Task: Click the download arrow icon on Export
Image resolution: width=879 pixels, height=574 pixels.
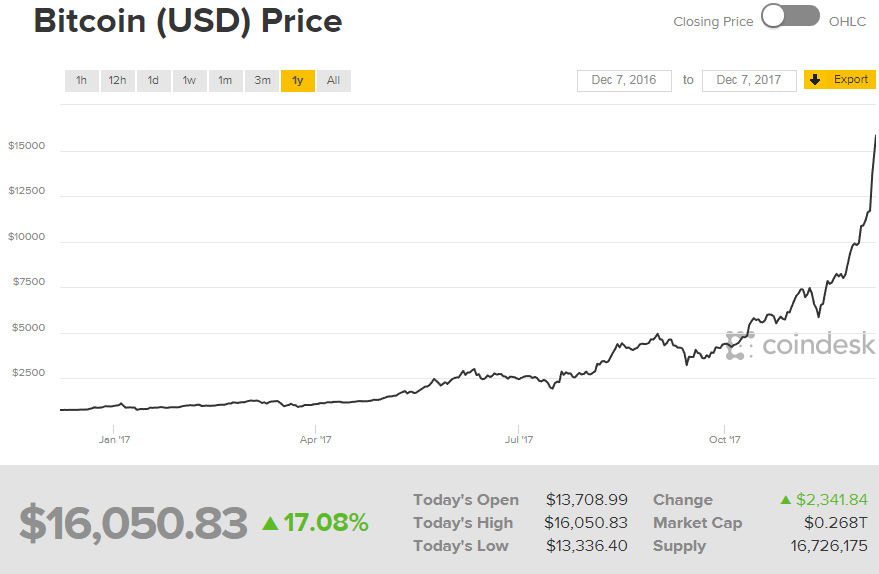Action: (815, 80)
